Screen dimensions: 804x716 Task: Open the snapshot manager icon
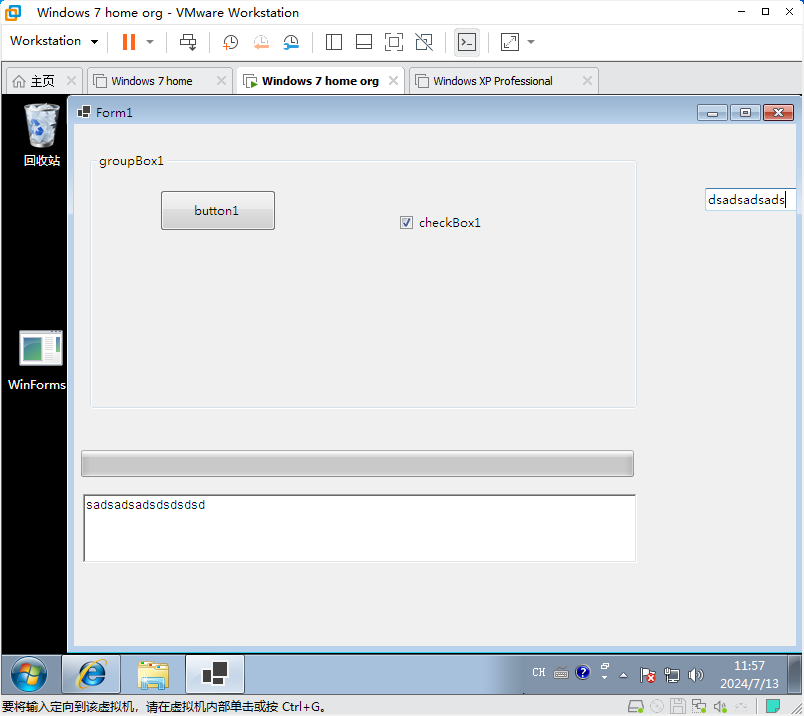pyautogui.click(x=291, y=42)
